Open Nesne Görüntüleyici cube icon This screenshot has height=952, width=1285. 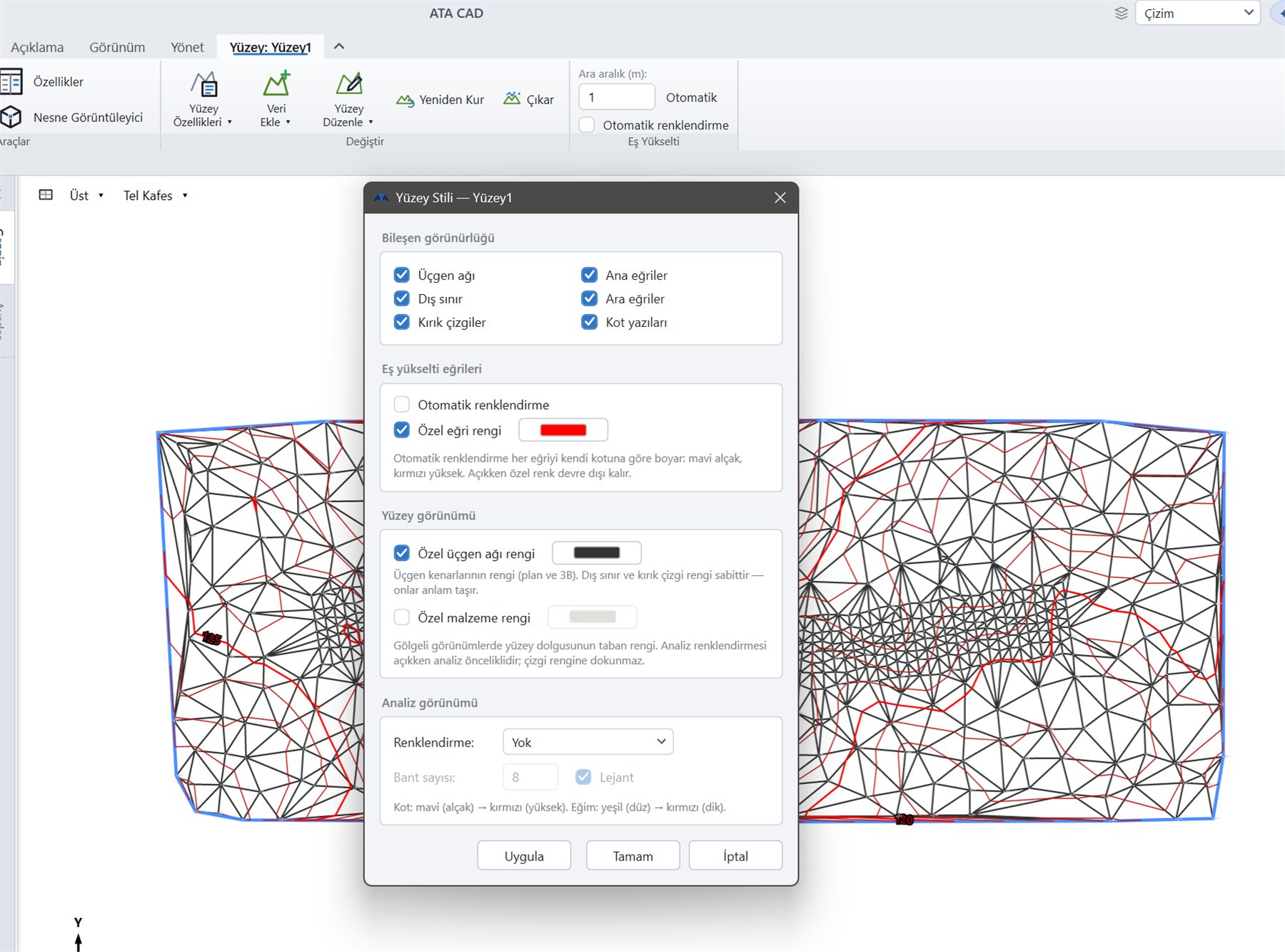click(x=11, y=117)
